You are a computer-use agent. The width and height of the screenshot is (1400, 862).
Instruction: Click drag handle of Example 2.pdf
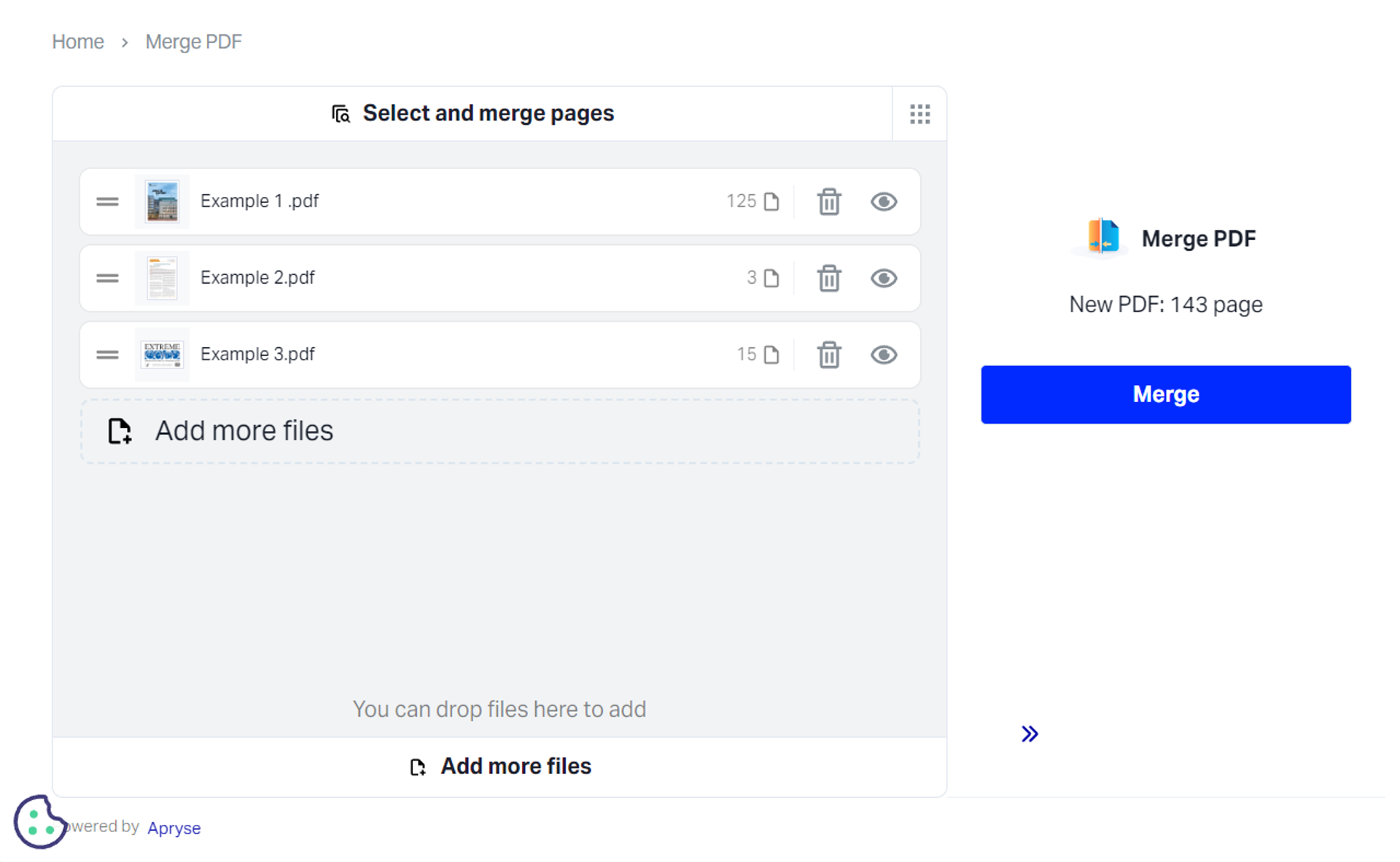coord(107,279)
